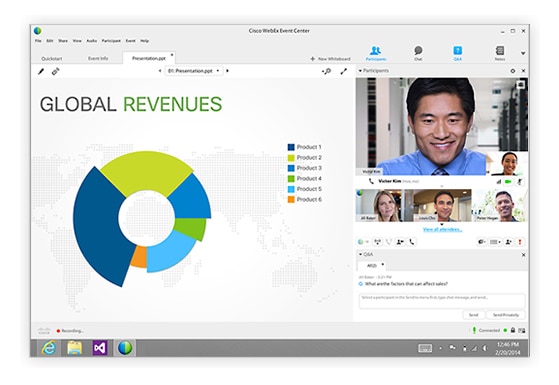
Task: Click the red exclamation alert icon
Action: pyautogui.click(x=520, y=242)
